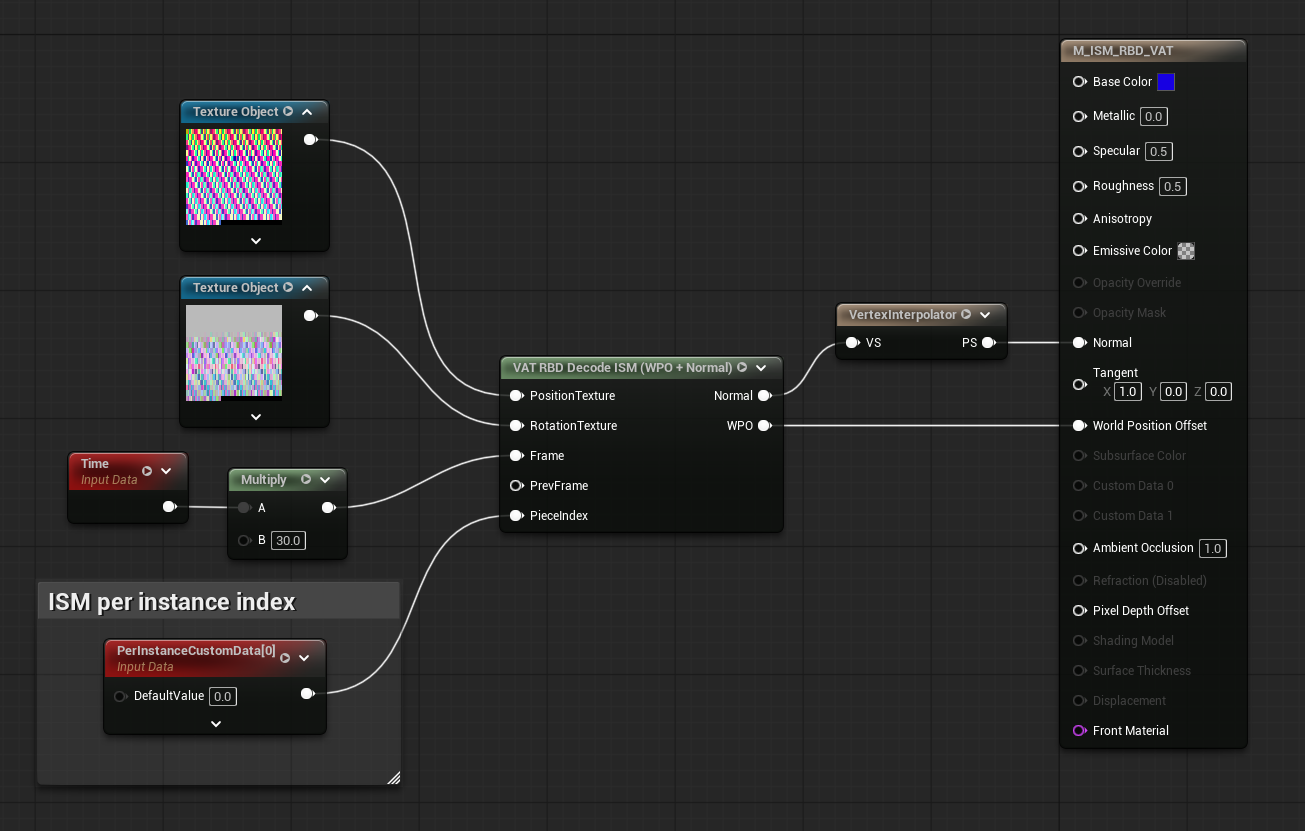1305x831 pixels.
Task: Expand the VertexInterpolator node chevron
Action: [985, 315]
